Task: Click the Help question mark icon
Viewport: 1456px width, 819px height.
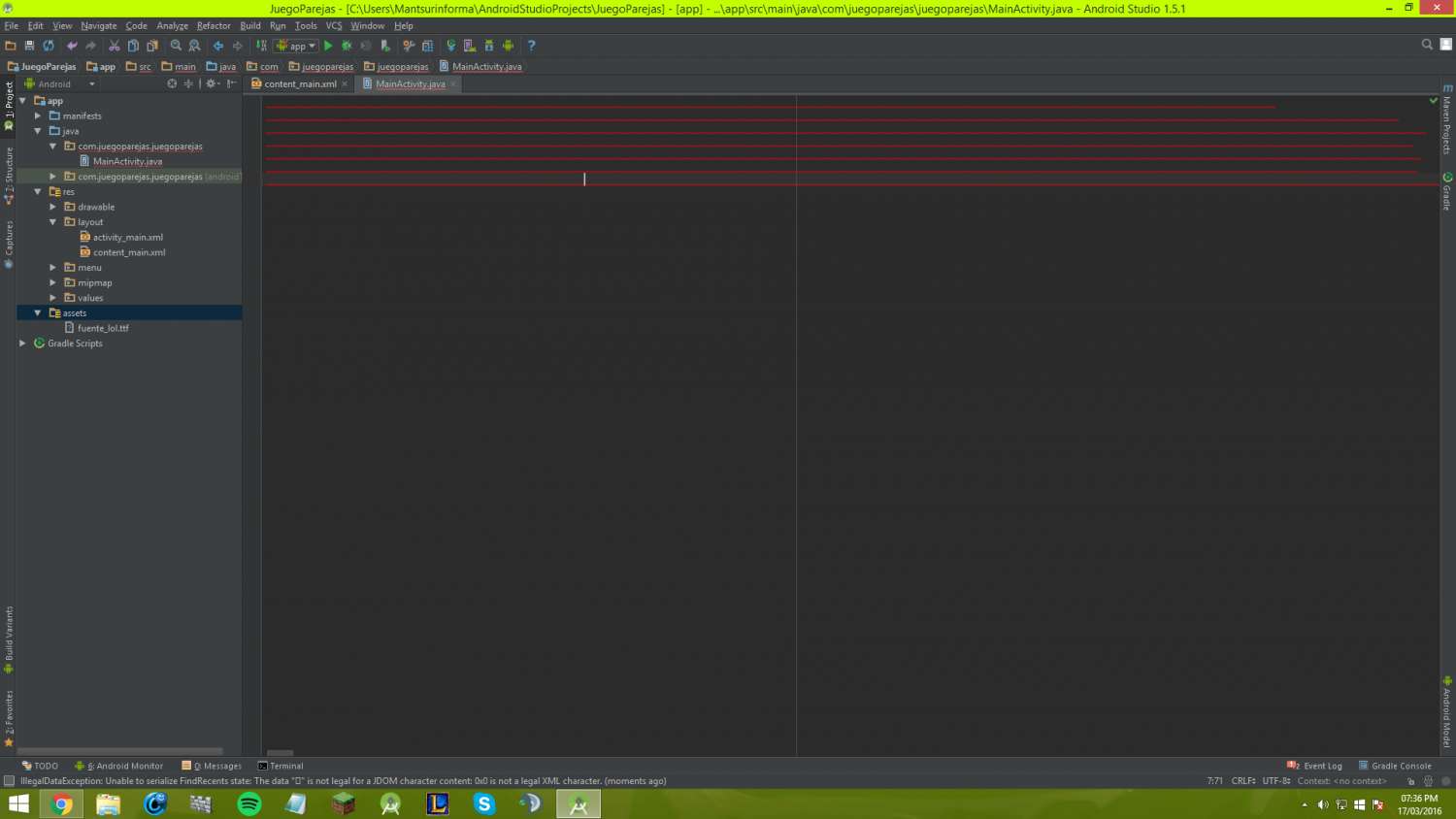Action: click(x=531, y=46)
